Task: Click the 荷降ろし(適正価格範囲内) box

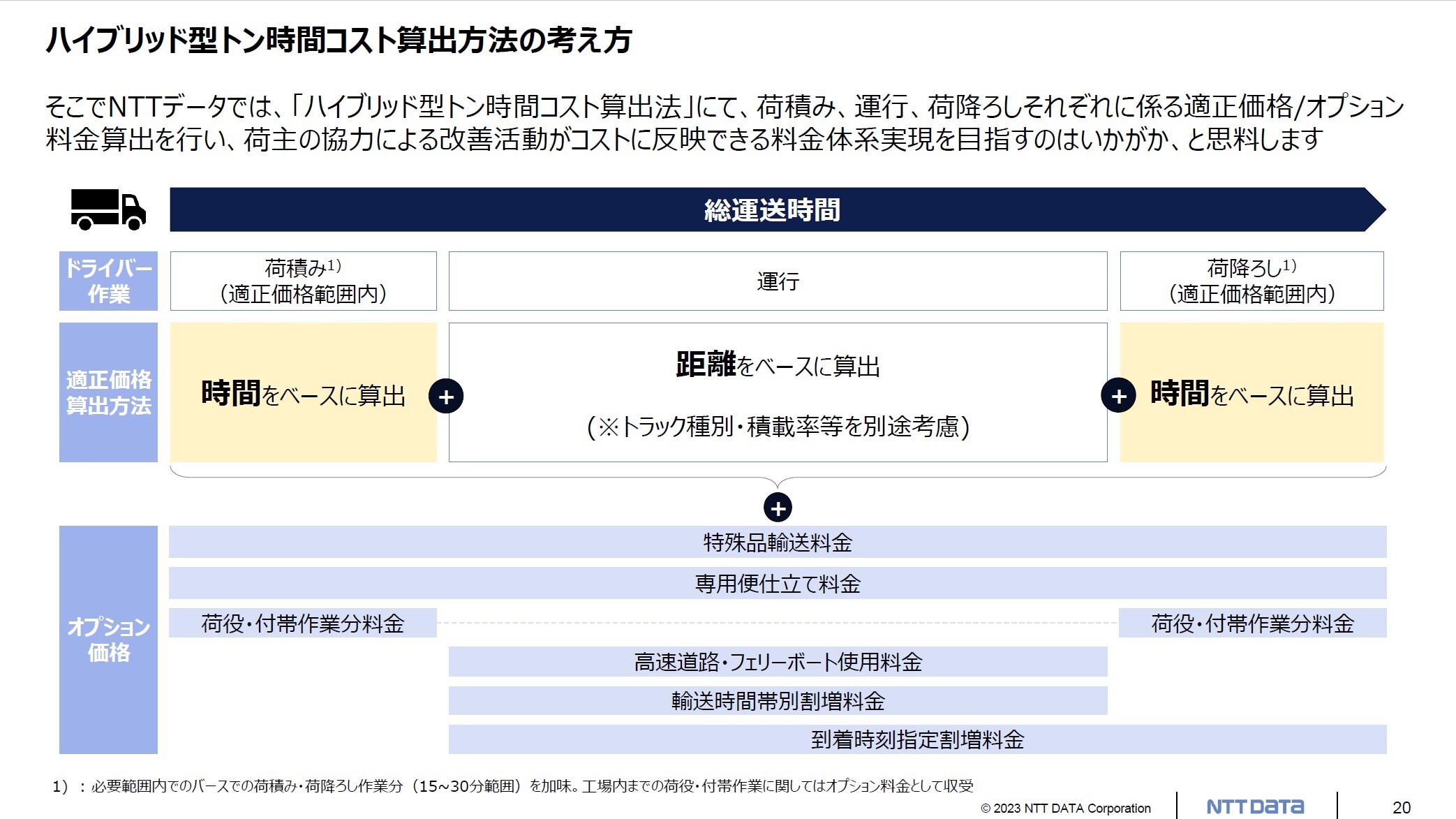Action: [1251, 281]
